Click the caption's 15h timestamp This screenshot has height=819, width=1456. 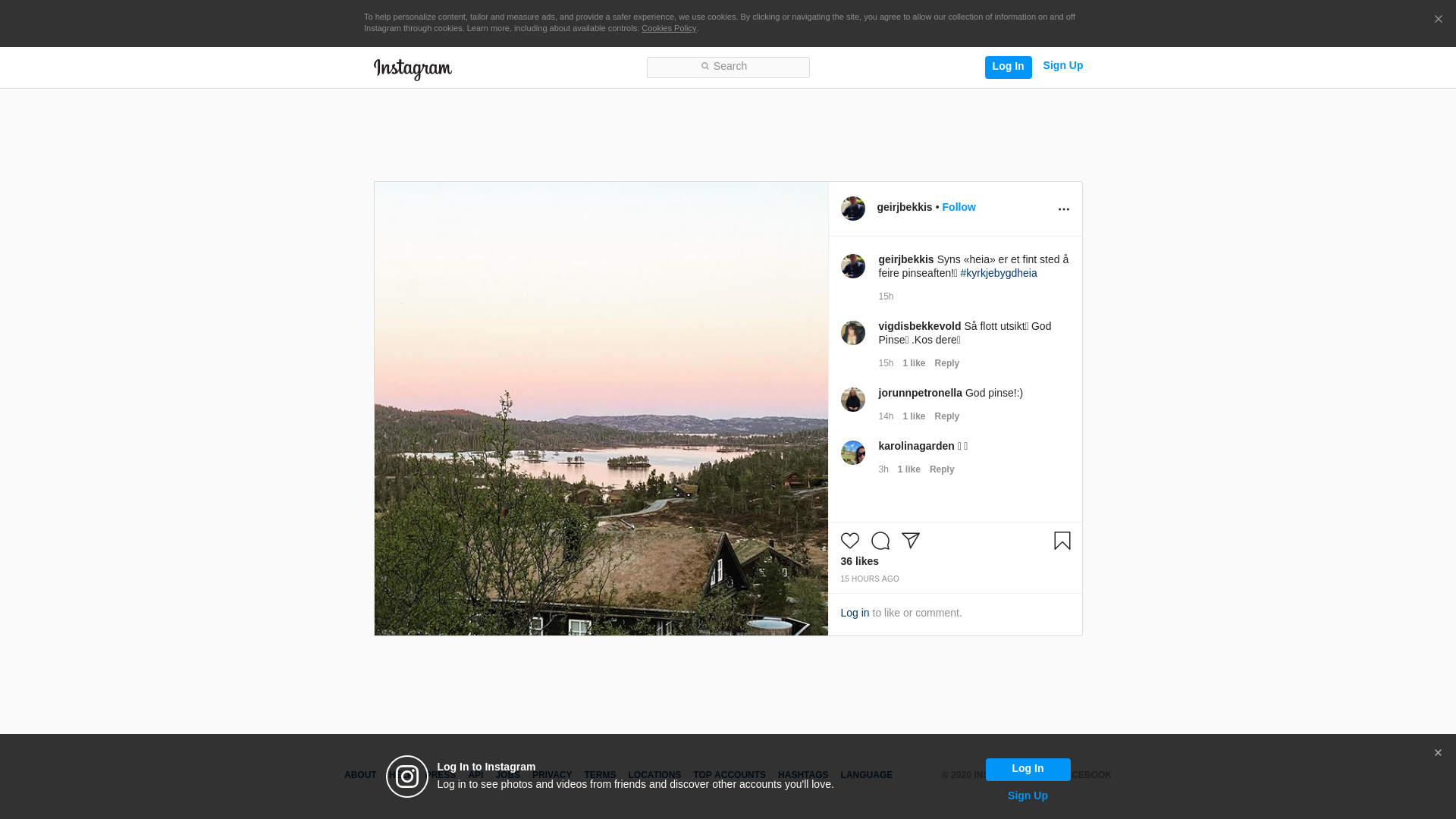(x=886, y=297)
